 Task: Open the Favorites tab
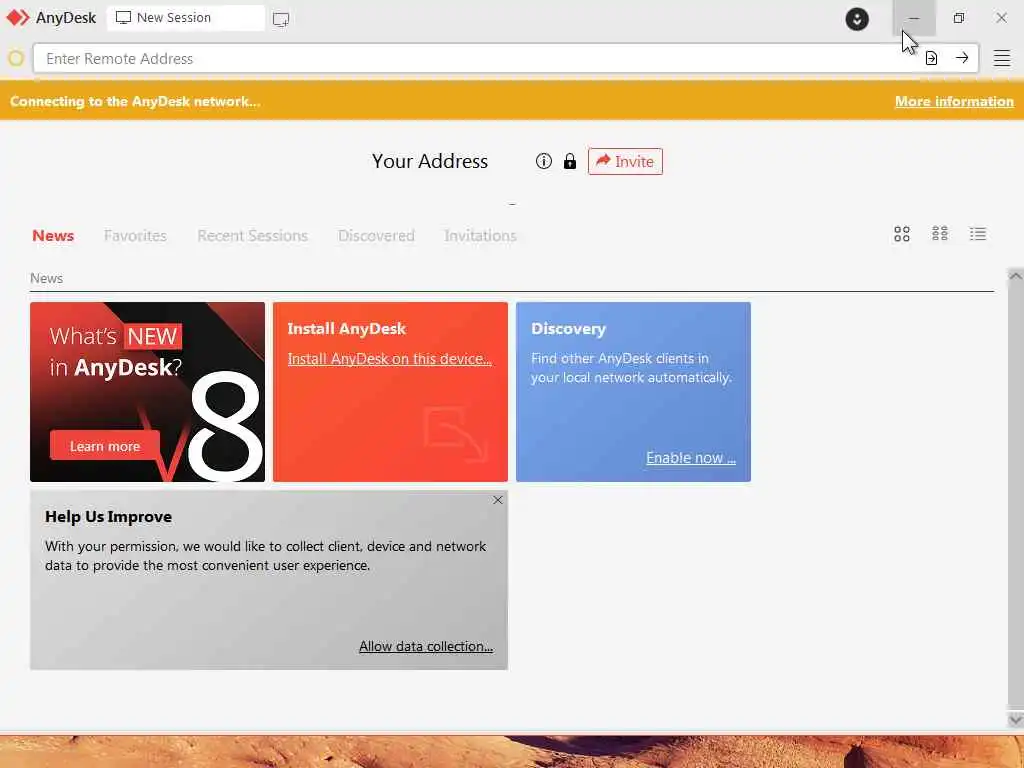[135, 236]
